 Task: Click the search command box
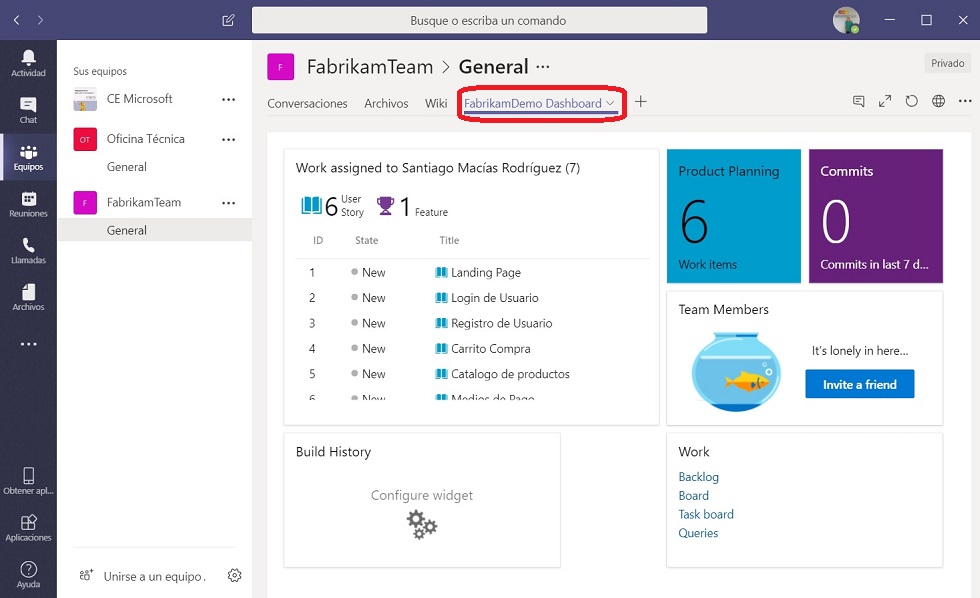pyautogui.click(x=479, y=20)
